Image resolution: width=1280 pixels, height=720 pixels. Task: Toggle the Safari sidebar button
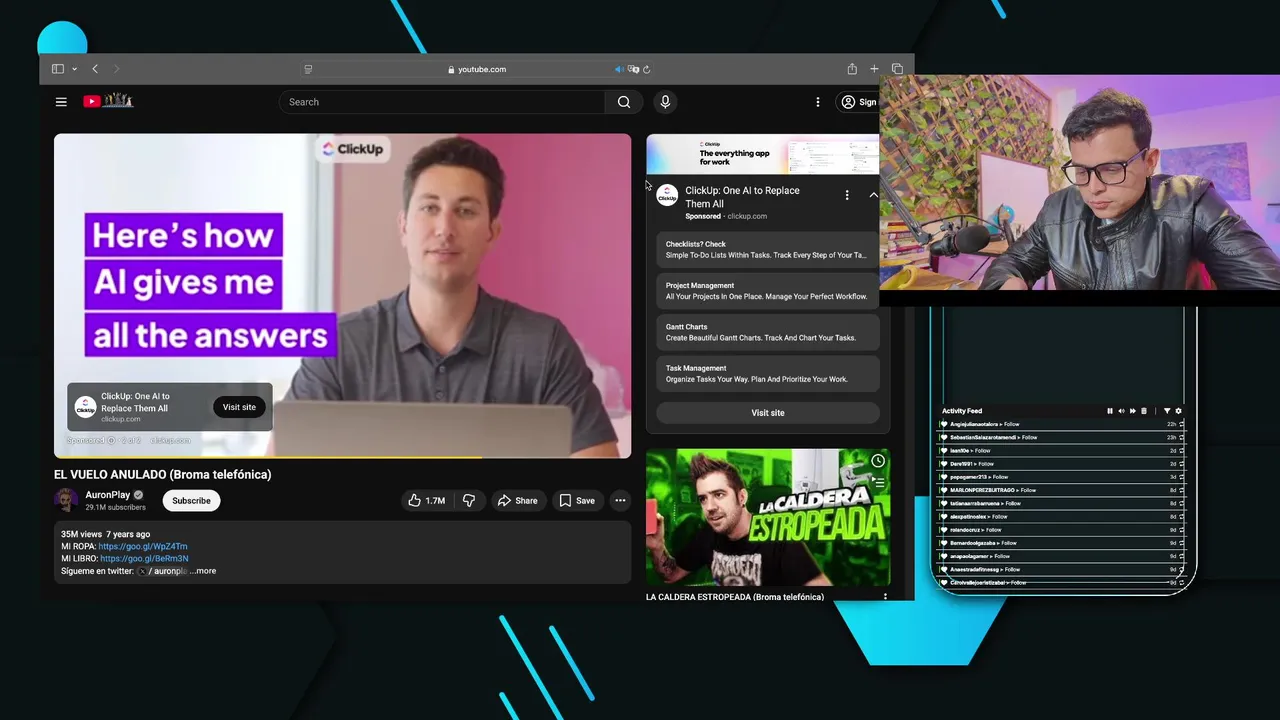58,69
